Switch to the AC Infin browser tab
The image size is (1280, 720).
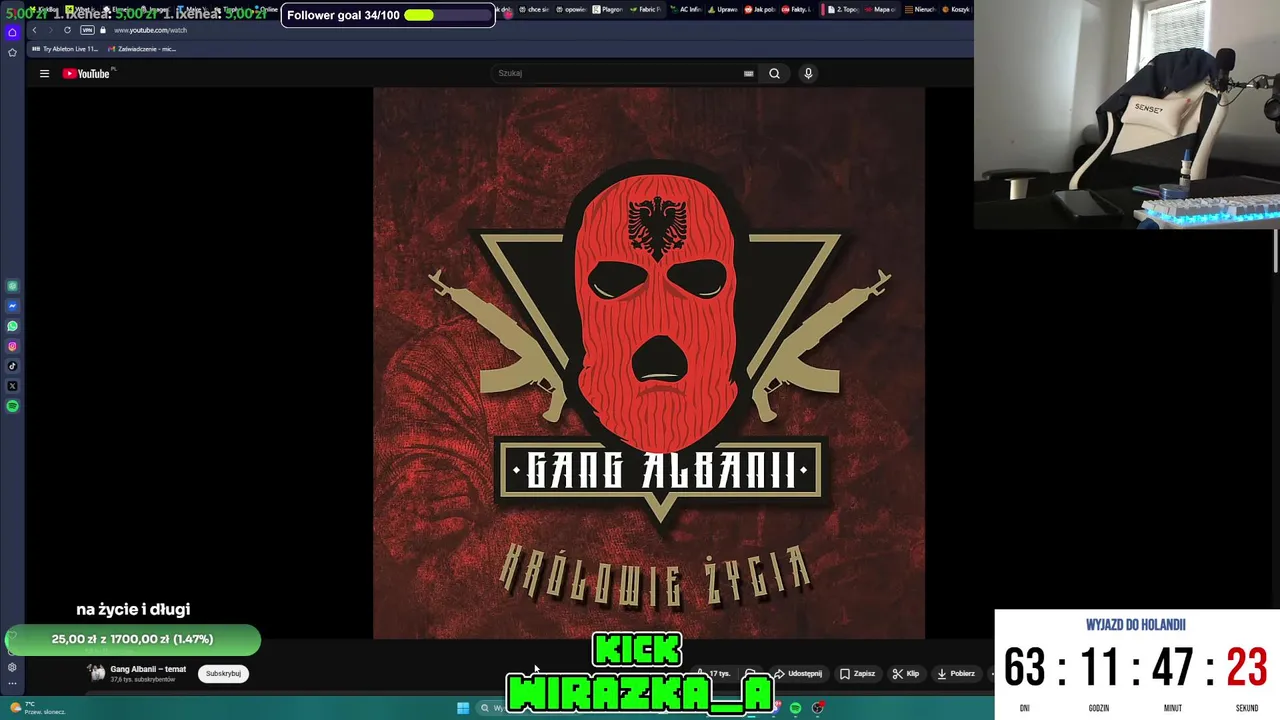point(686,9)
